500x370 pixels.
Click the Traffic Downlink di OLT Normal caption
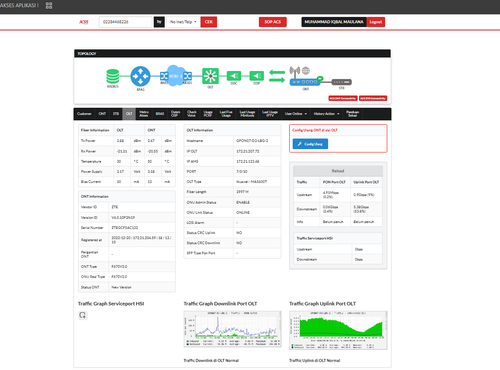click(211, 360)
